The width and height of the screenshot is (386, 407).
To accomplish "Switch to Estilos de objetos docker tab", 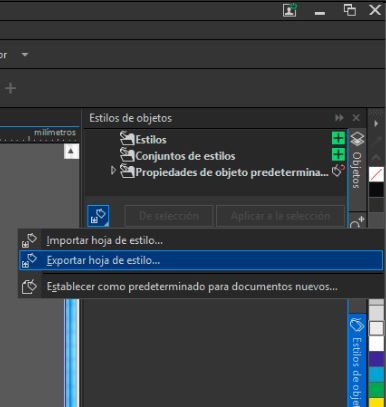I will point(357,361).
